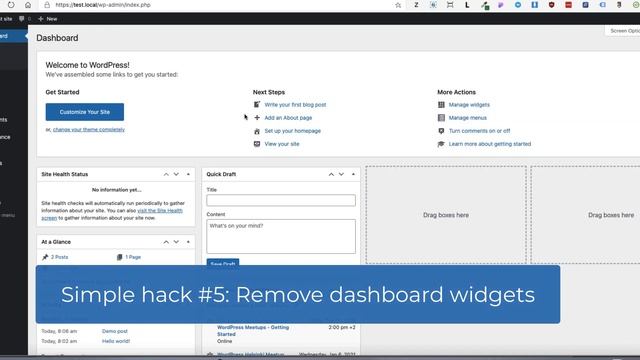
Task: Open Add an About page link
Action: (x=288, y=118)
